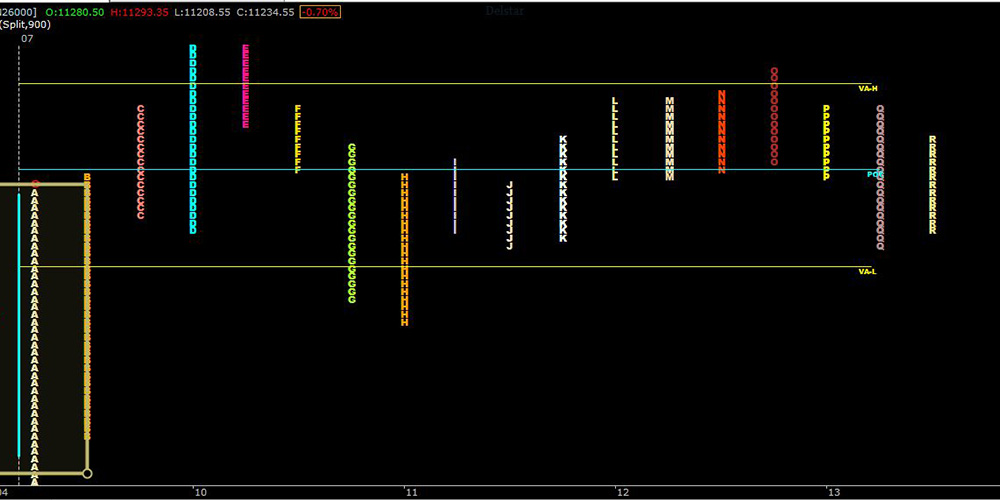Click the date marker 07 above the chart
1000x500 pixels.
click(x=27, y=38)
